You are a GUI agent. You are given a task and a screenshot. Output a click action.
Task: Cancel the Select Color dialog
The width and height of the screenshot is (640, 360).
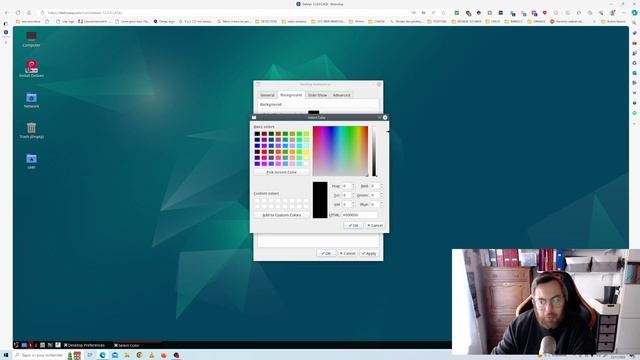click(x=375, y=225)
